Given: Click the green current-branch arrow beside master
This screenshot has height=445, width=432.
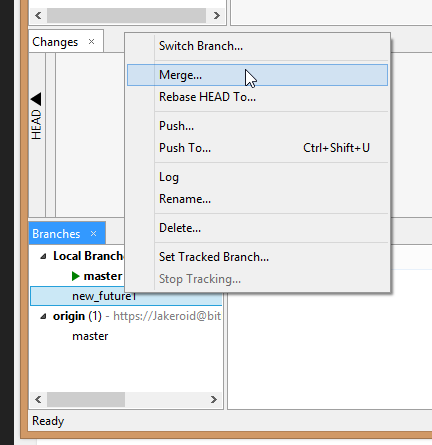Looking at the screenshot, I should click(x=76, y=276).
